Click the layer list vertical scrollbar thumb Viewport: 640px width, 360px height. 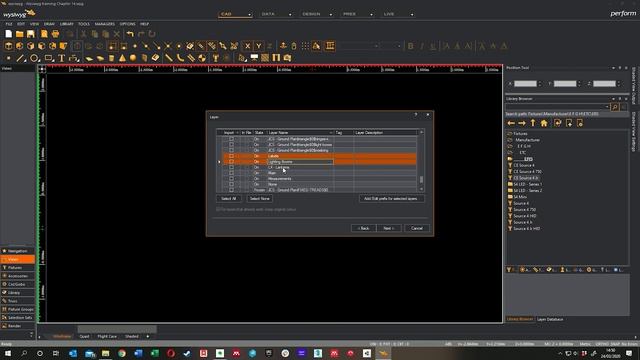click(x=421, y=180)
